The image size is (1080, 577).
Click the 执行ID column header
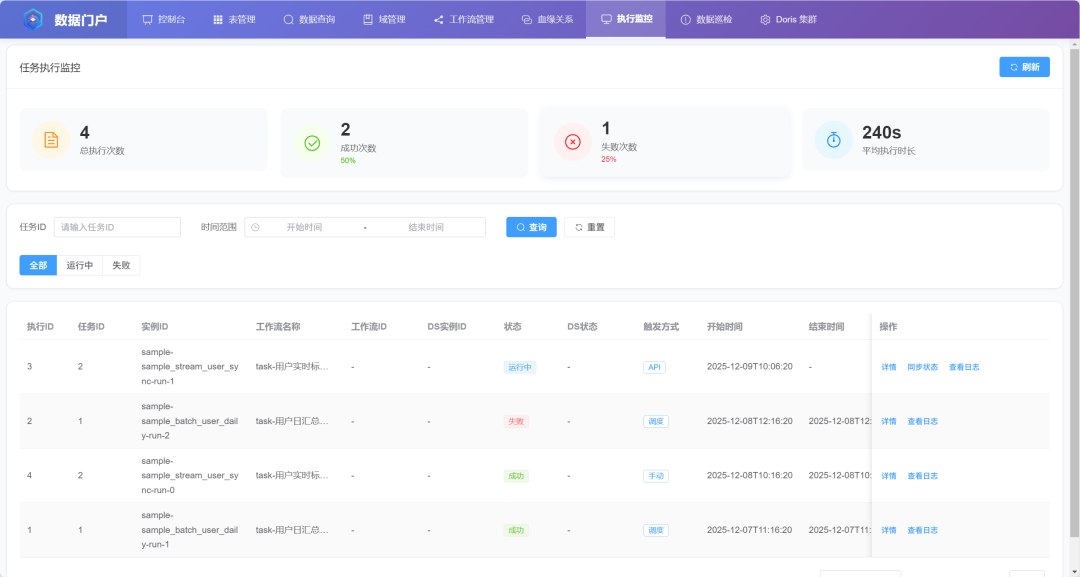[40, 326]
